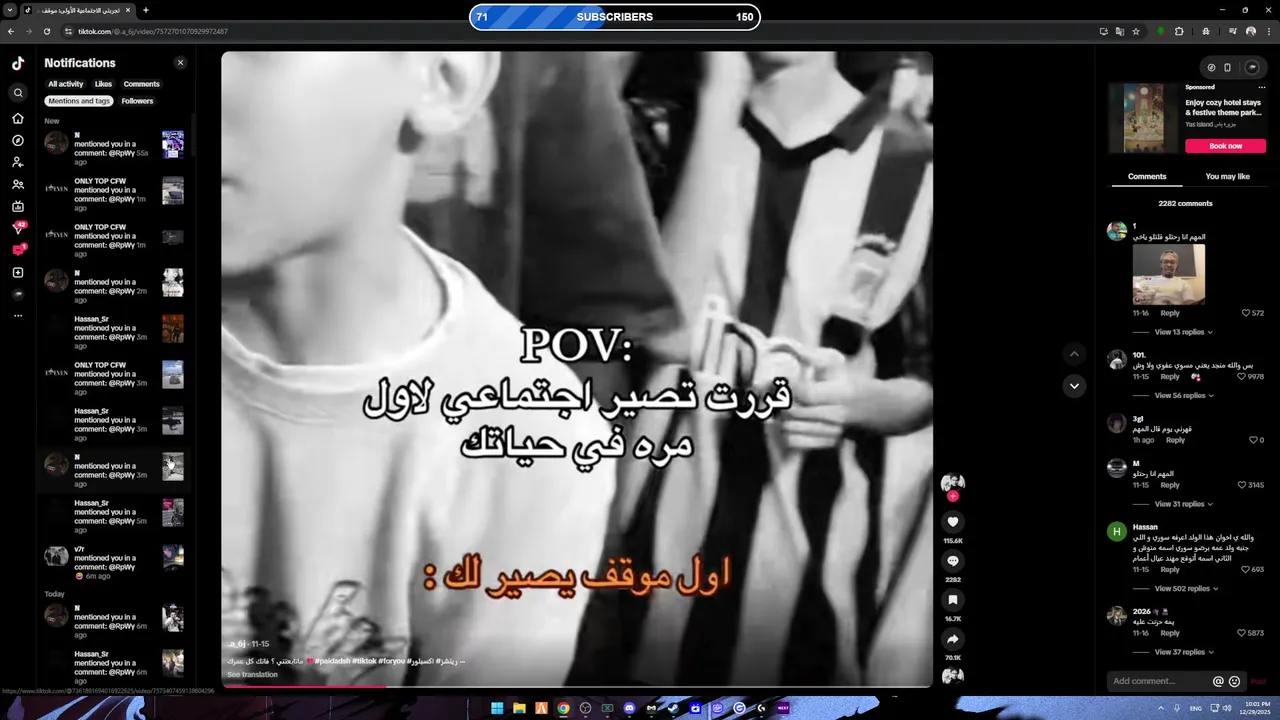1280x720 pixels.
Task: Go to TikTok Home (For You) feed
Action: coord(18,118)
